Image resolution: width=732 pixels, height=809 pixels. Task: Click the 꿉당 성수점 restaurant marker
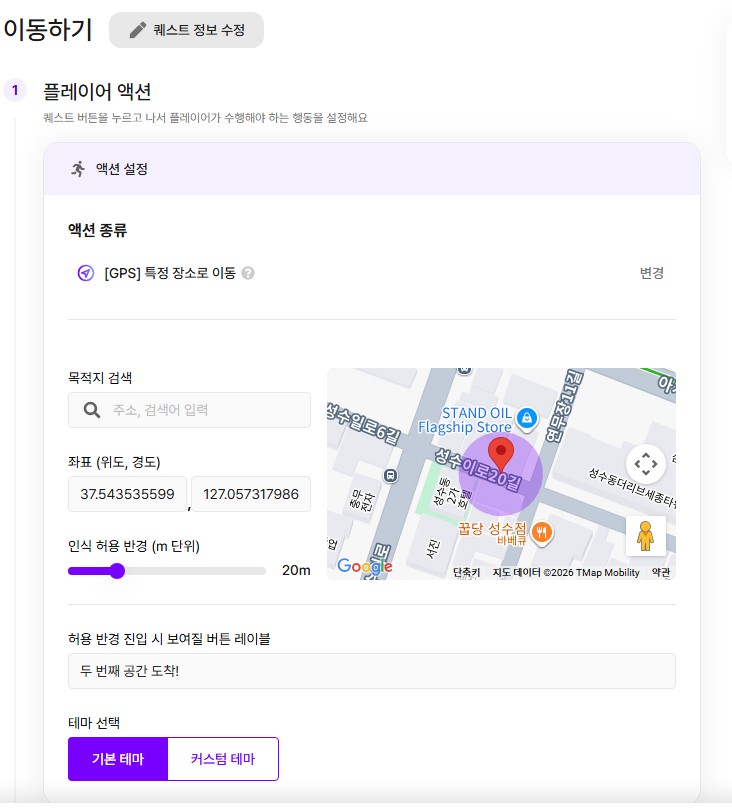(x=542, y=531)
